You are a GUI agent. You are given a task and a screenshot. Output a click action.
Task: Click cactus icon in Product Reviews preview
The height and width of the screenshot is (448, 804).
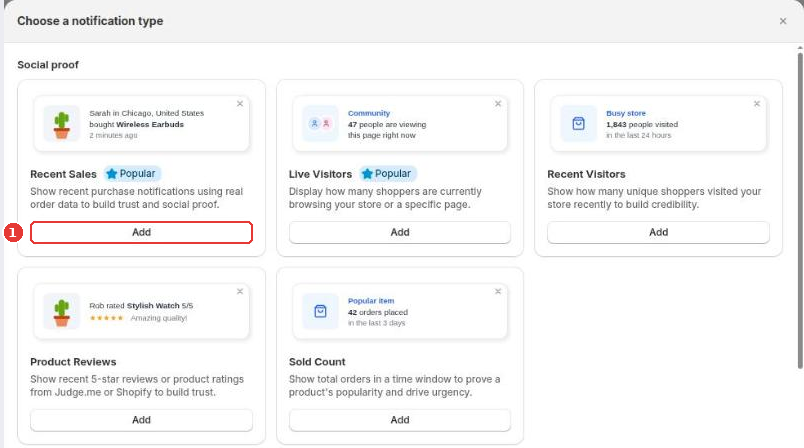pos(62,311)
